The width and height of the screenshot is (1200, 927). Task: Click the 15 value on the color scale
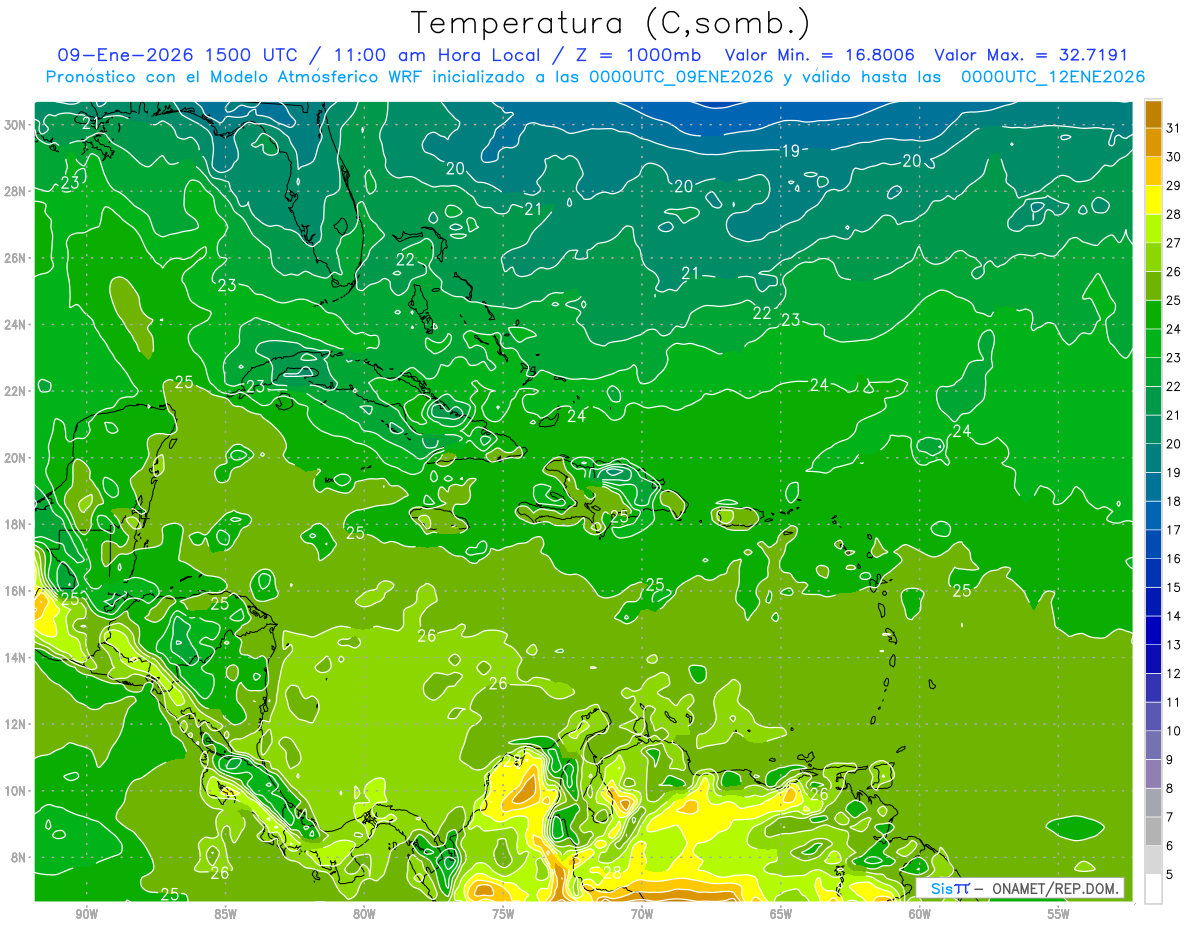coord(1175,588)
